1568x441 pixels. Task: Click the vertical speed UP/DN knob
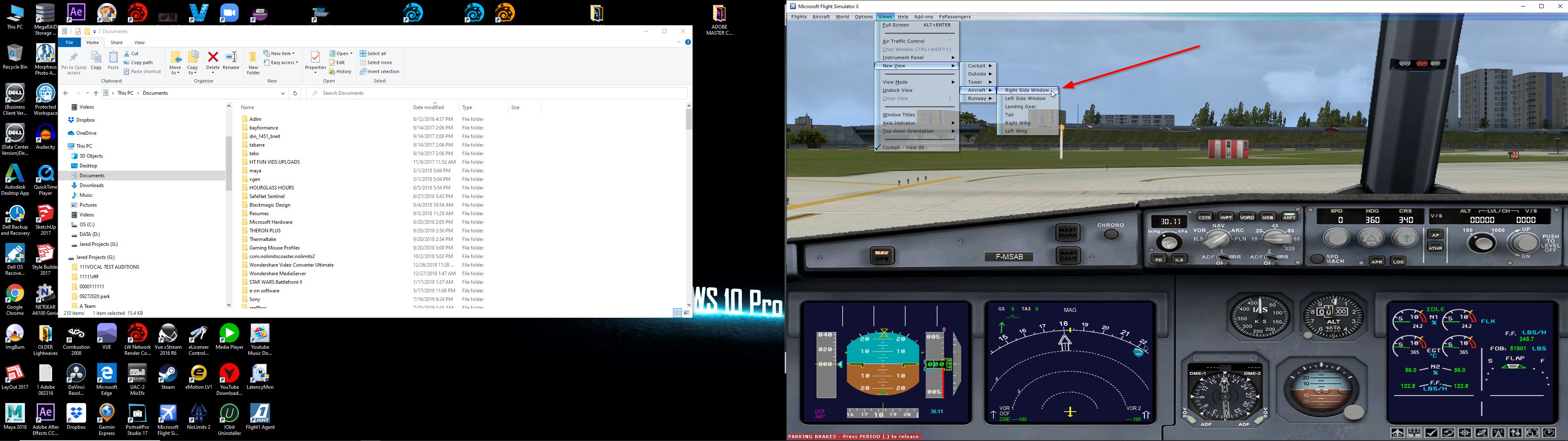1526,243
